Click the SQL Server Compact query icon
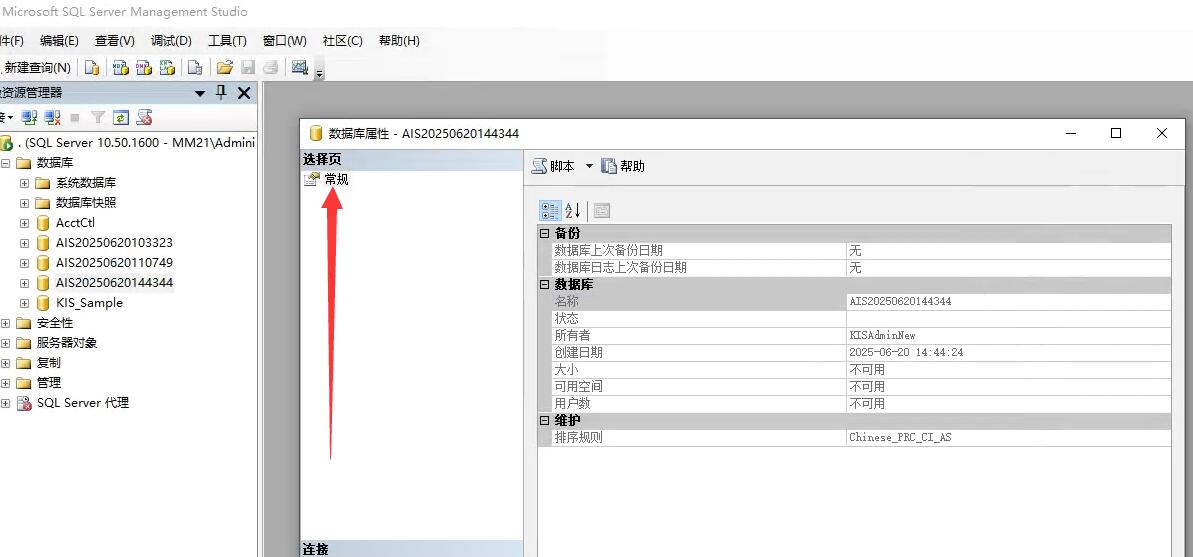The image size is (1193, 557). click(x=195, y=68)
